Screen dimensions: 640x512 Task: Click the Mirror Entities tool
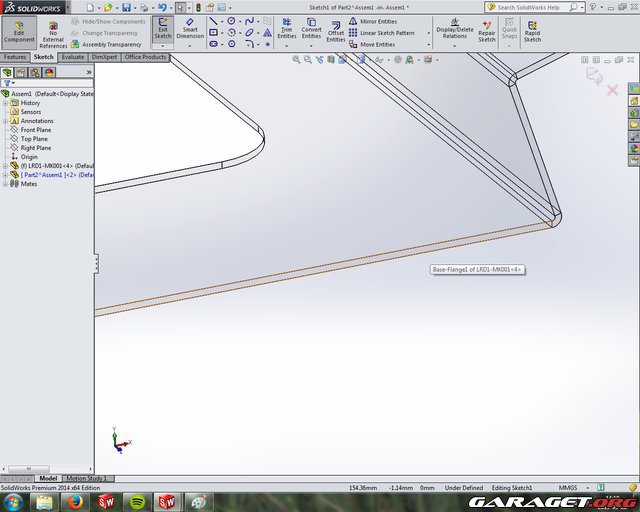tap(378, 21)
